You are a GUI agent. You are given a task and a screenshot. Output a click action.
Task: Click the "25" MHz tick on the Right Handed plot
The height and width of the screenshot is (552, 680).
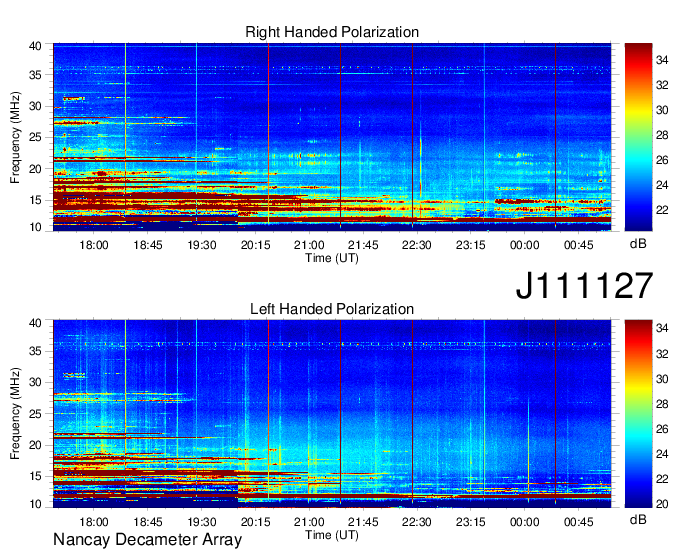tap(35, 137)
